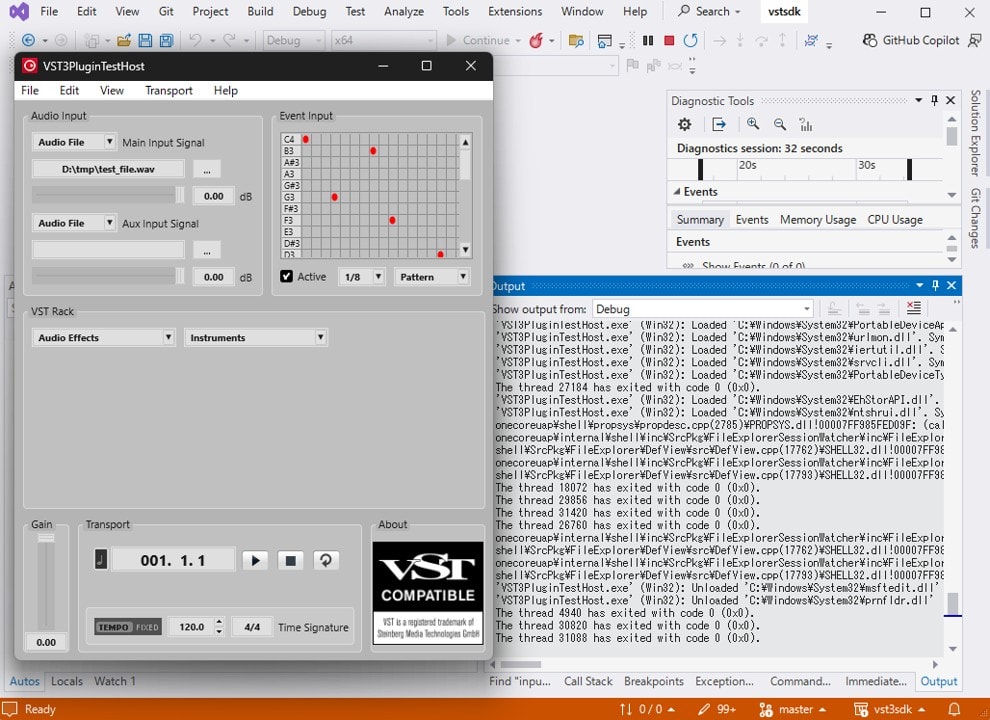This screenshot has height=720, width=990.
Task: Open the Transport menu in VST3PluginTestHost
Action: (168, 90)
